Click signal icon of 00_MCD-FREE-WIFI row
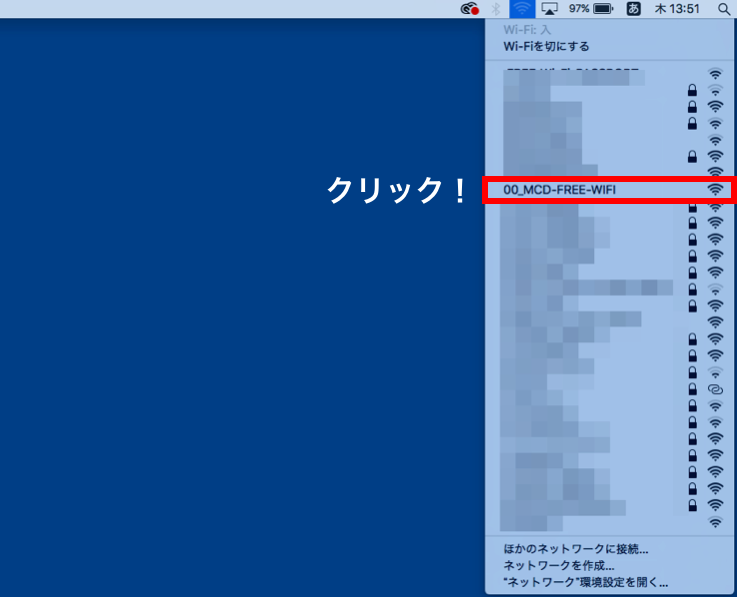The height and width of the screenshot is (597, 737). [x=715, y=190]
